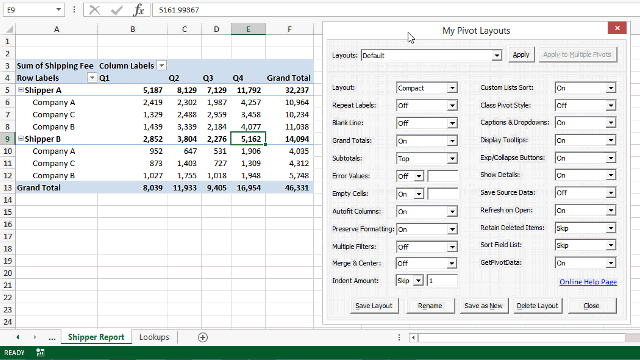Open the Subtotals dropdown set to Top
The width and height of the screenshot is (640, 360).
click(x=452, y=159)
